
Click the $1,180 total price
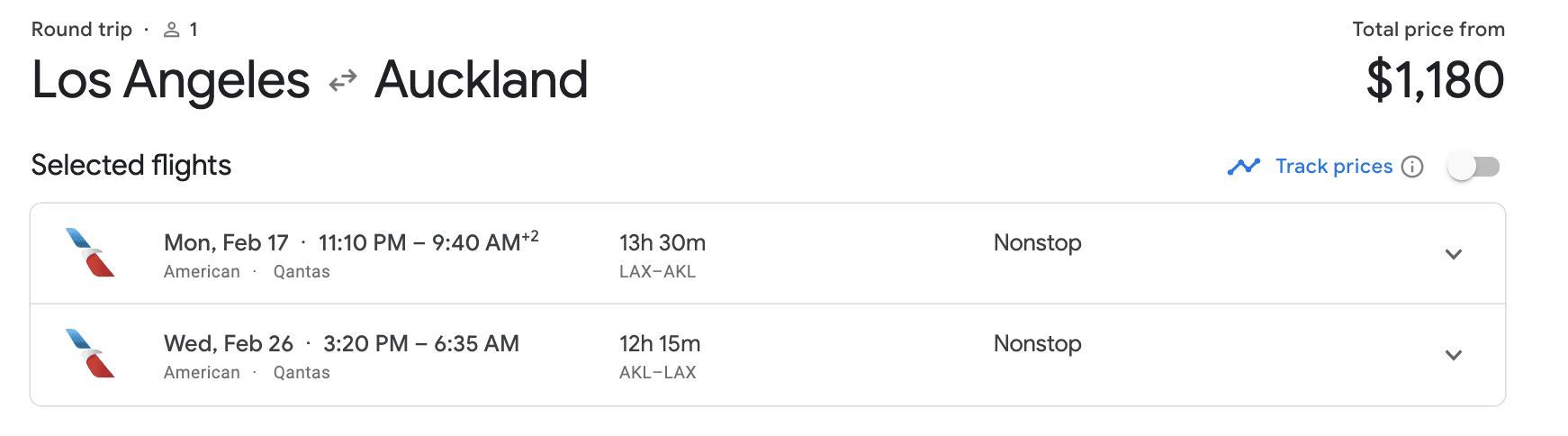[1435, 80]
